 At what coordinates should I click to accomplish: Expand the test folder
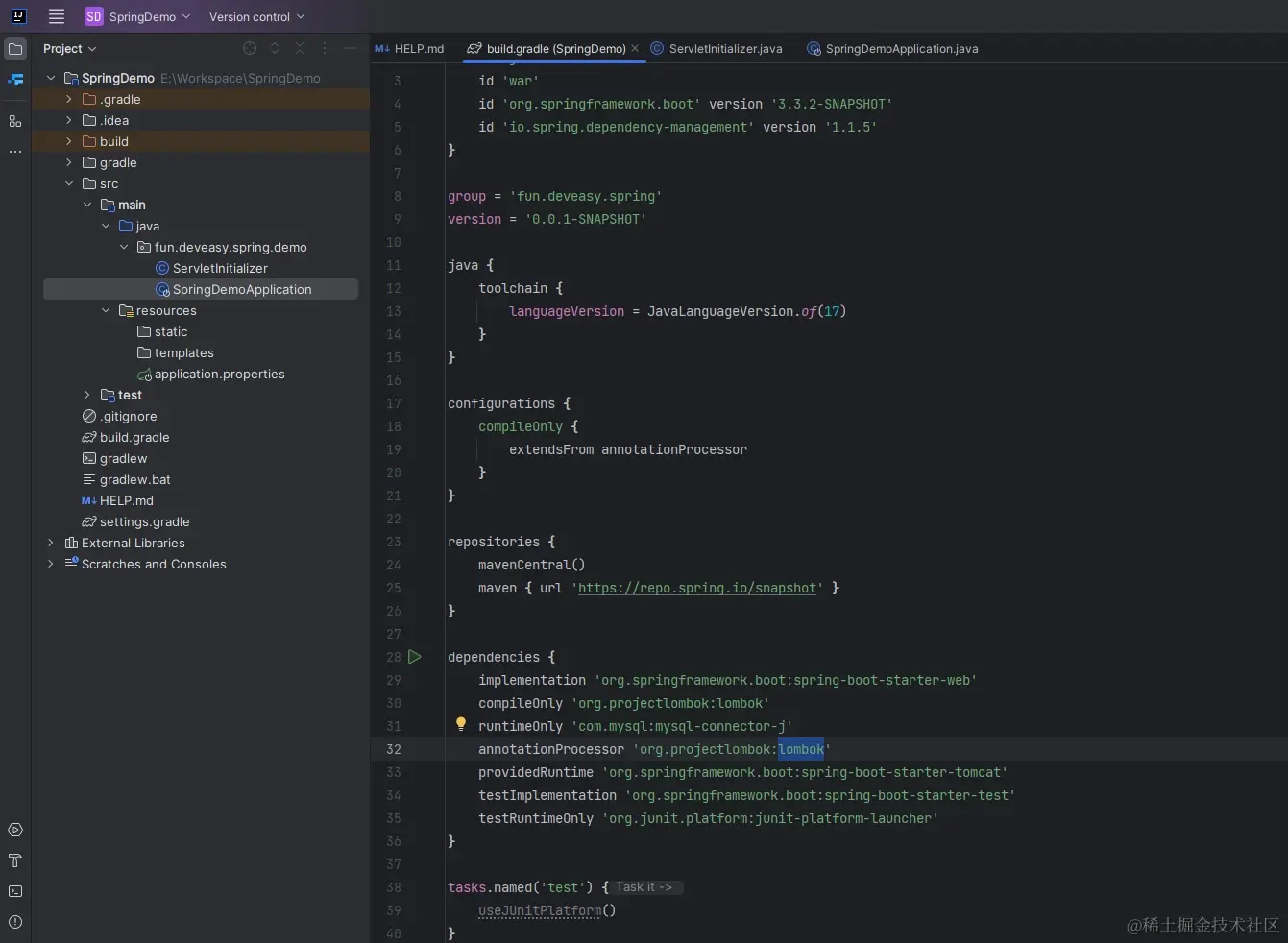(87, 395)
